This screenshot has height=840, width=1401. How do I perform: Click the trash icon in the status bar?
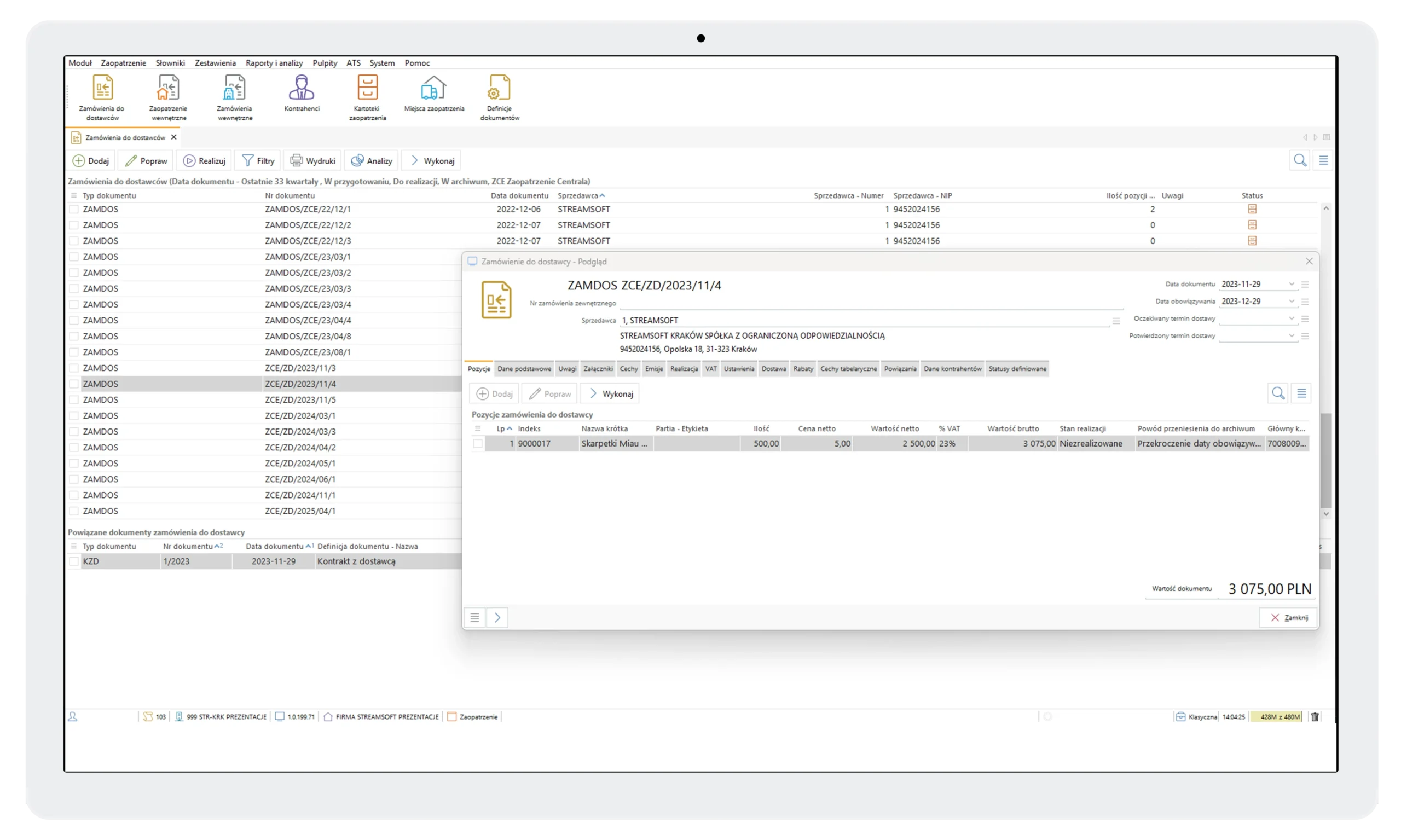[x=1315, y=717]
